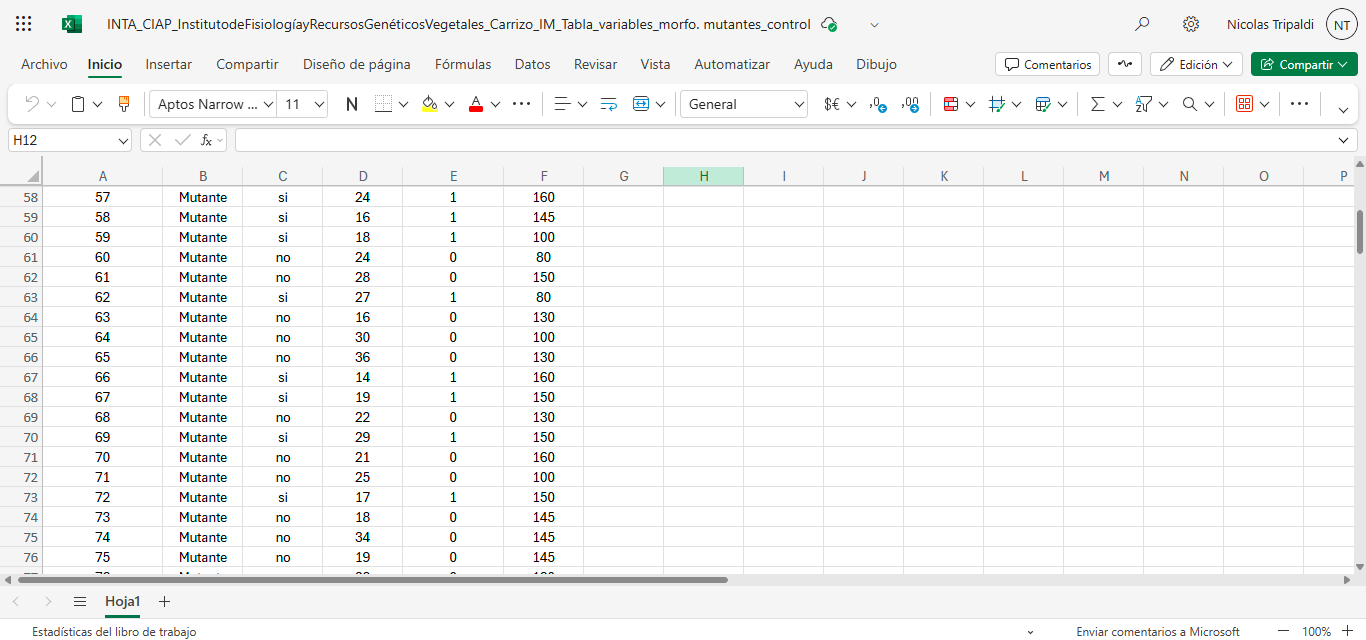Open the settings gear icon

(x=1191, y=24)
